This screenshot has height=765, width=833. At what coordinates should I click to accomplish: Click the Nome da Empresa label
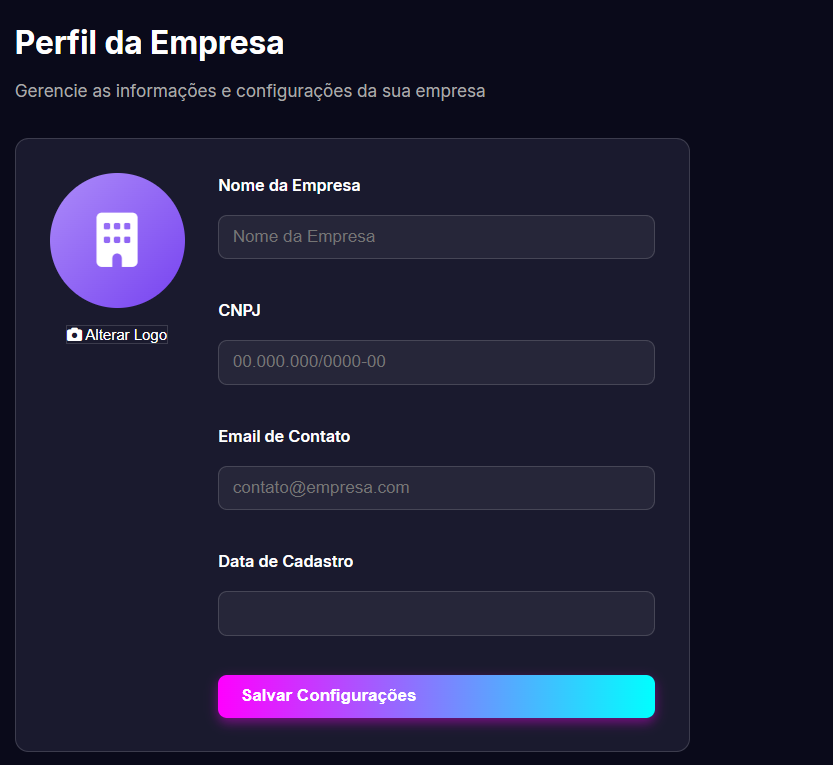289,185
